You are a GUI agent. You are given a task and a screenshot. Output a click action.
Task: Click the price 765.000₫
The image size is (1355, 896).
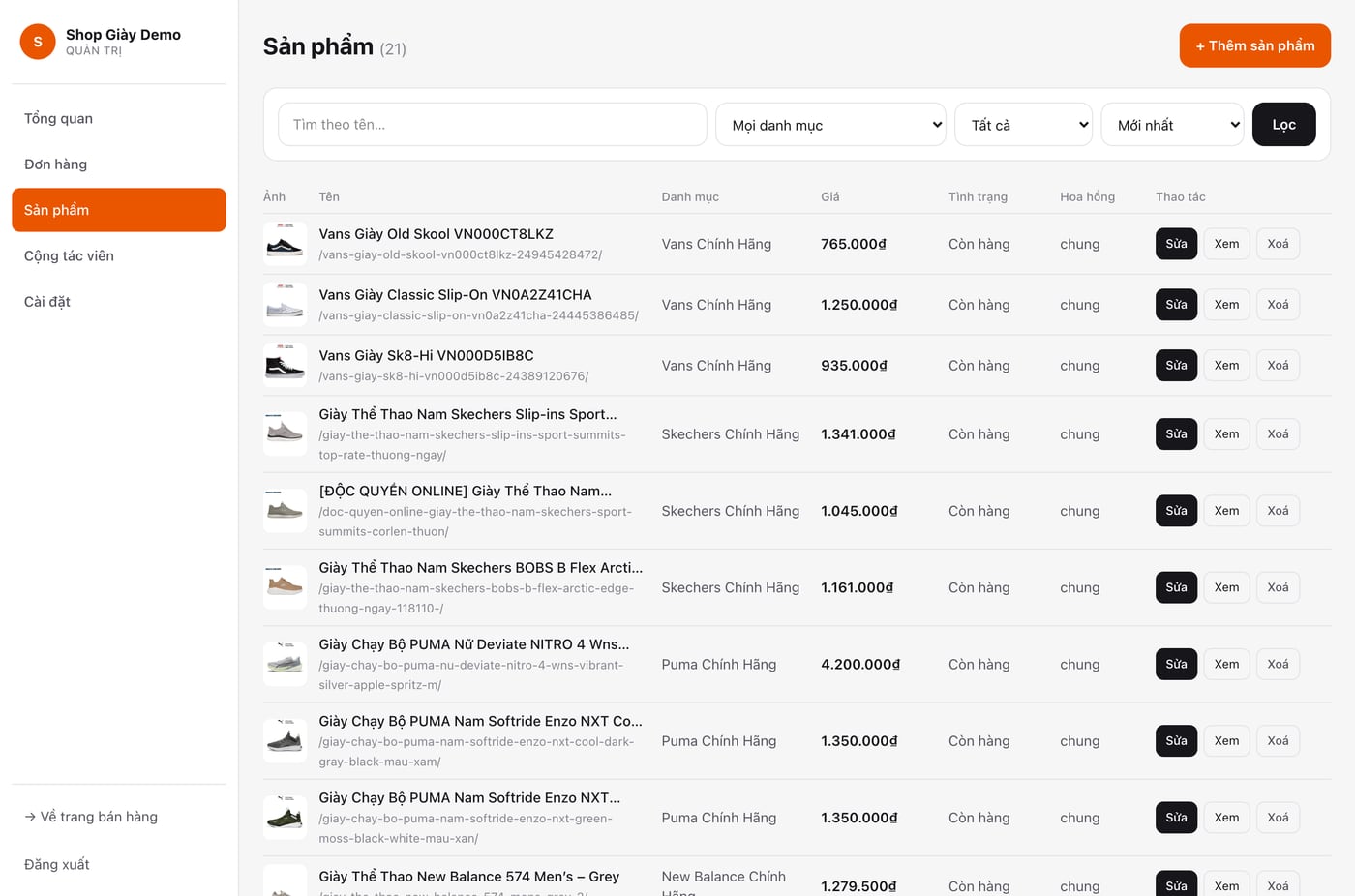coord(854,244)
